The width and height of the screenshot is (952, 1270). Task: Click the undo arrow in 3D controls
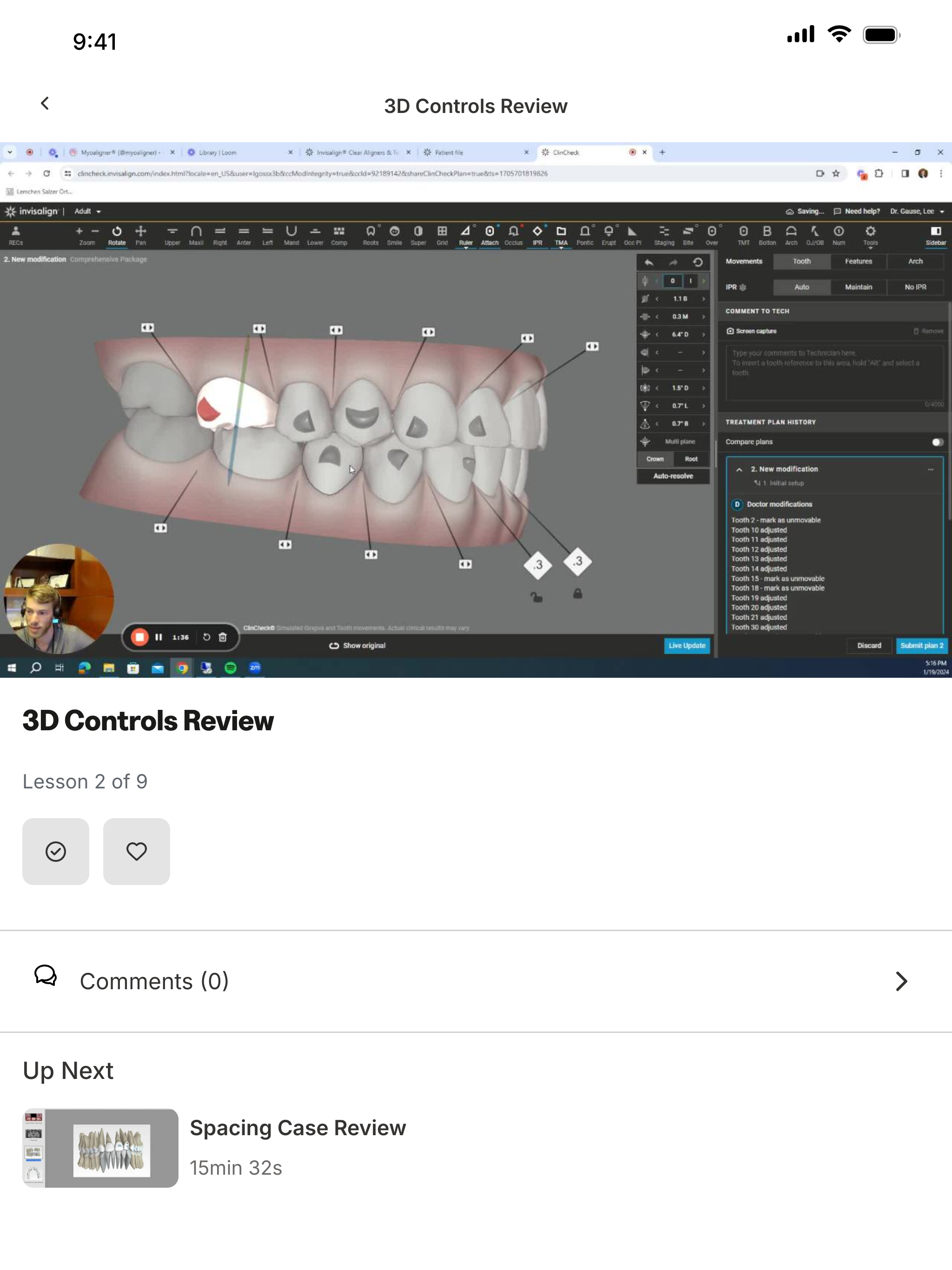649,262
